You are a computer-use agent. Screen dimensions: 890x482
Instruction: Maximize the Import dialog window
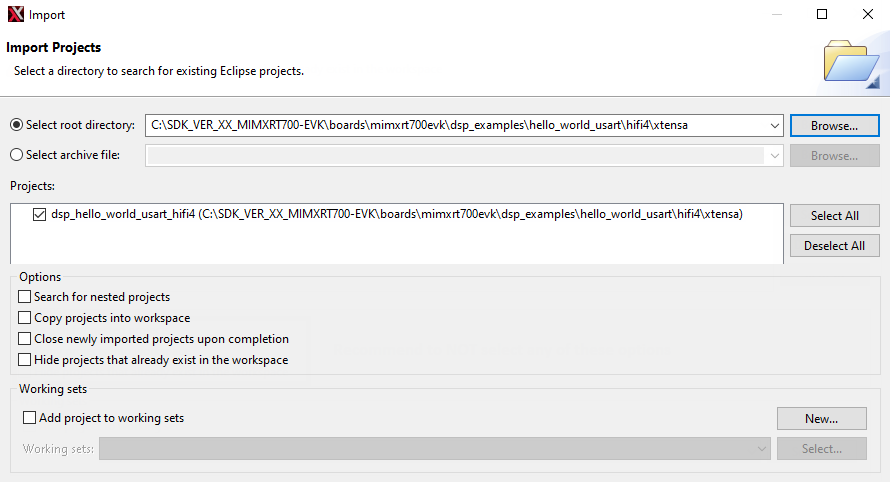click(x=822, y=15)
